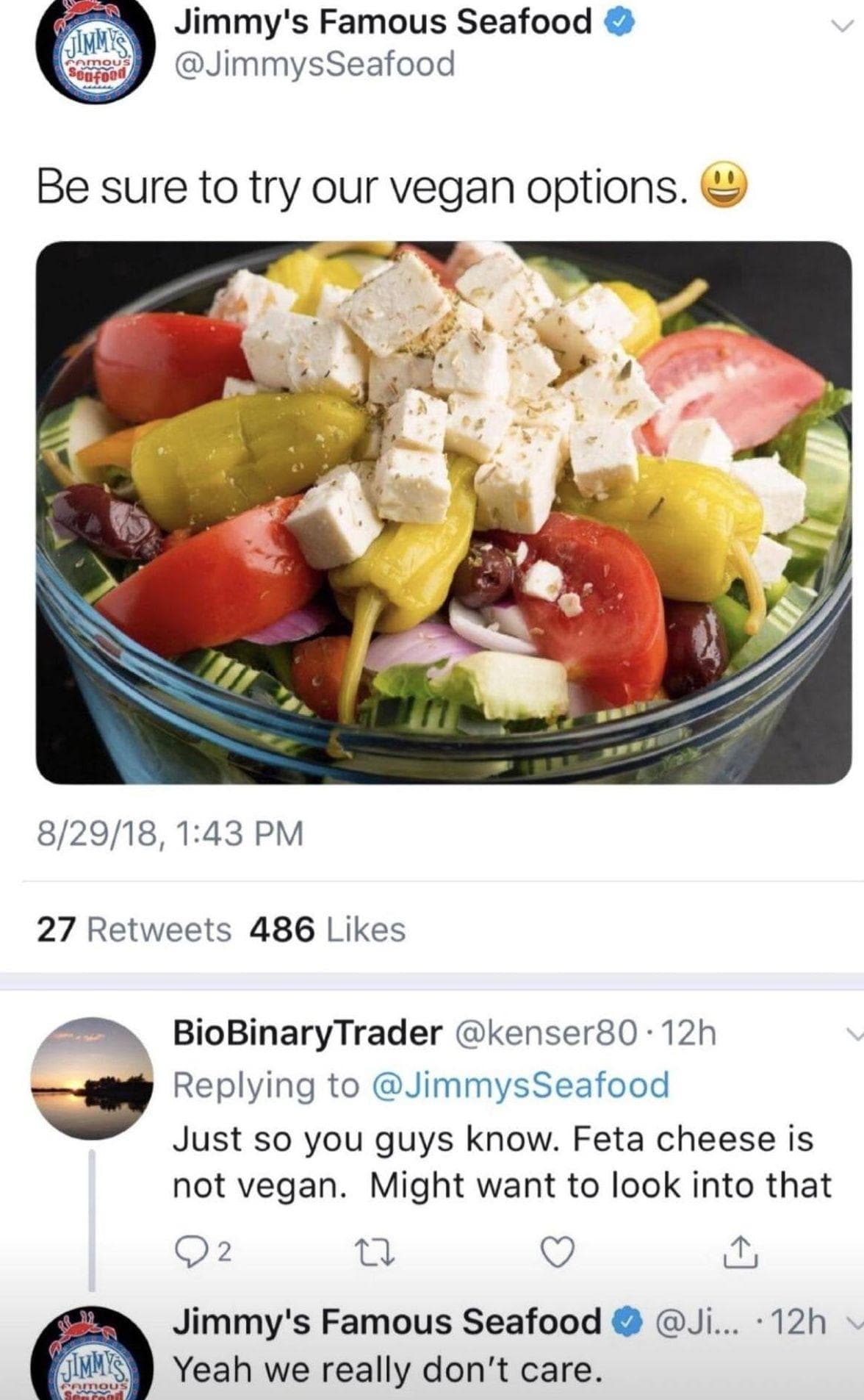Tap the verified badge beside the top Jimmy's Famous Seafood name
The image size is (864, 1400).
click(619, 24)
